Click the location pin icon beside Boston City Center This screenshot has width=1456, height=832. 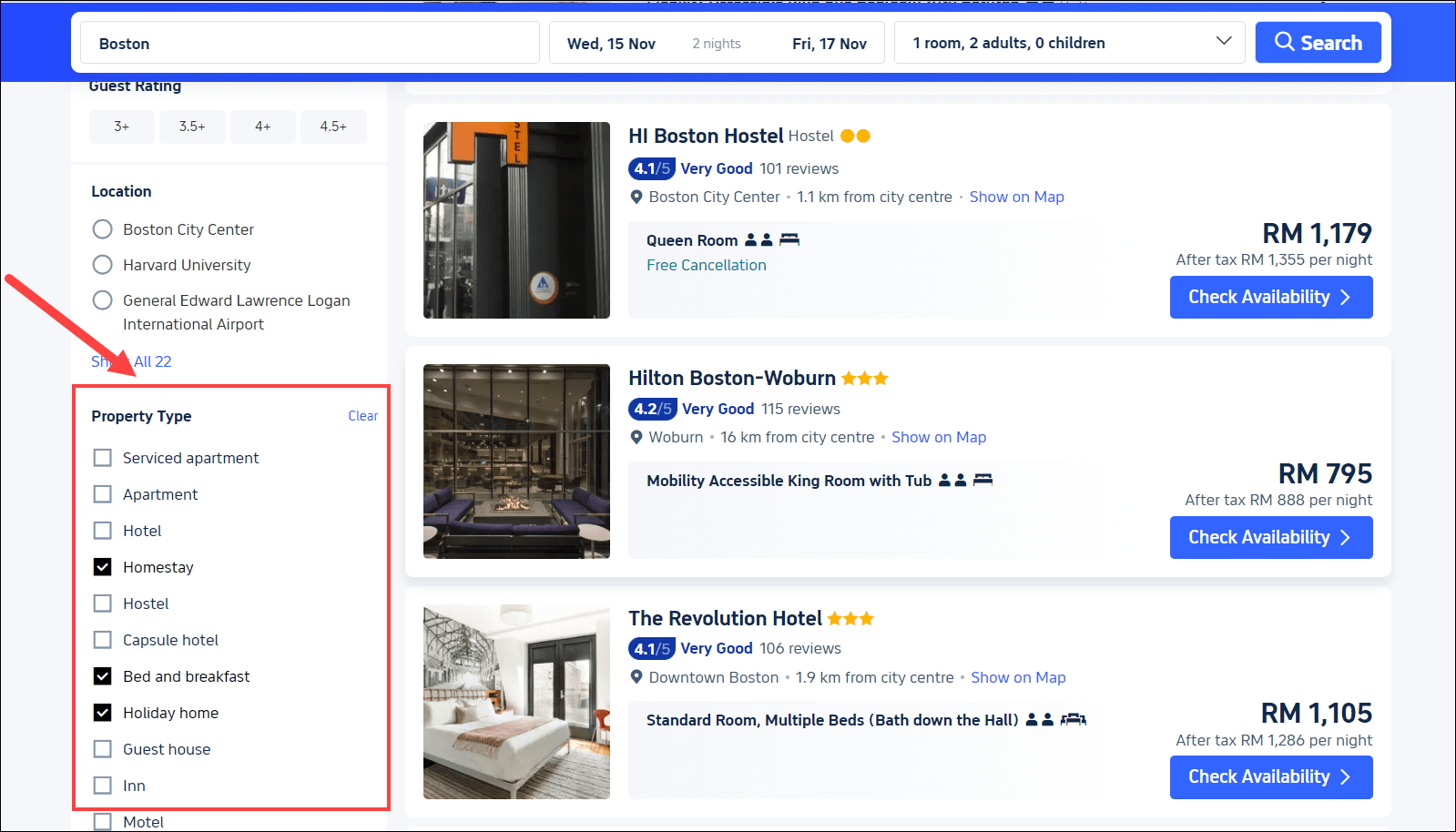click(636, 197)
